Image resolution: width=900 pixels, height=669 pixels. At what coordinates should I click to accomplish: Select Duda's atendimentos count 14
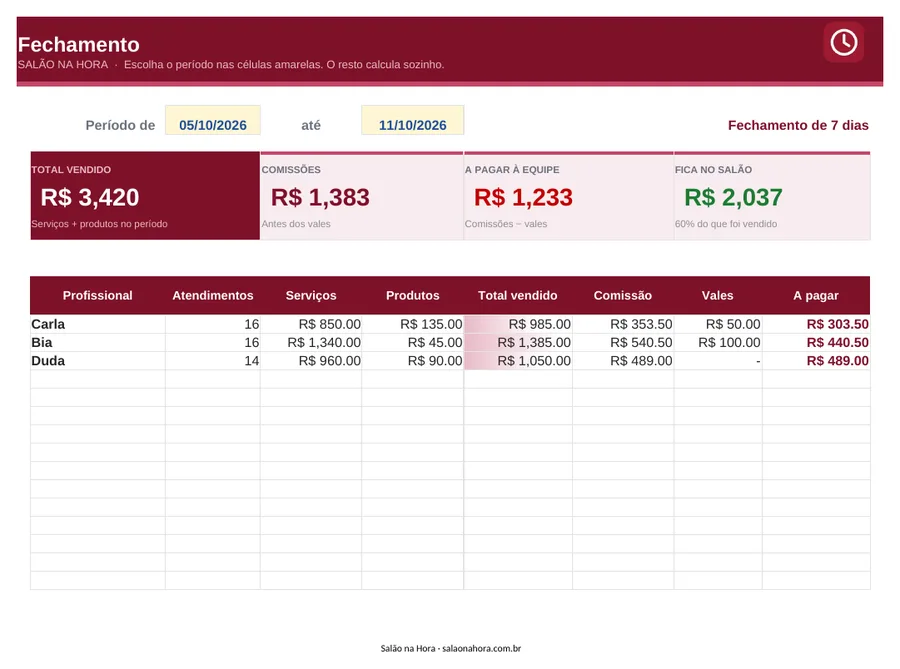(x=213, y=361)
